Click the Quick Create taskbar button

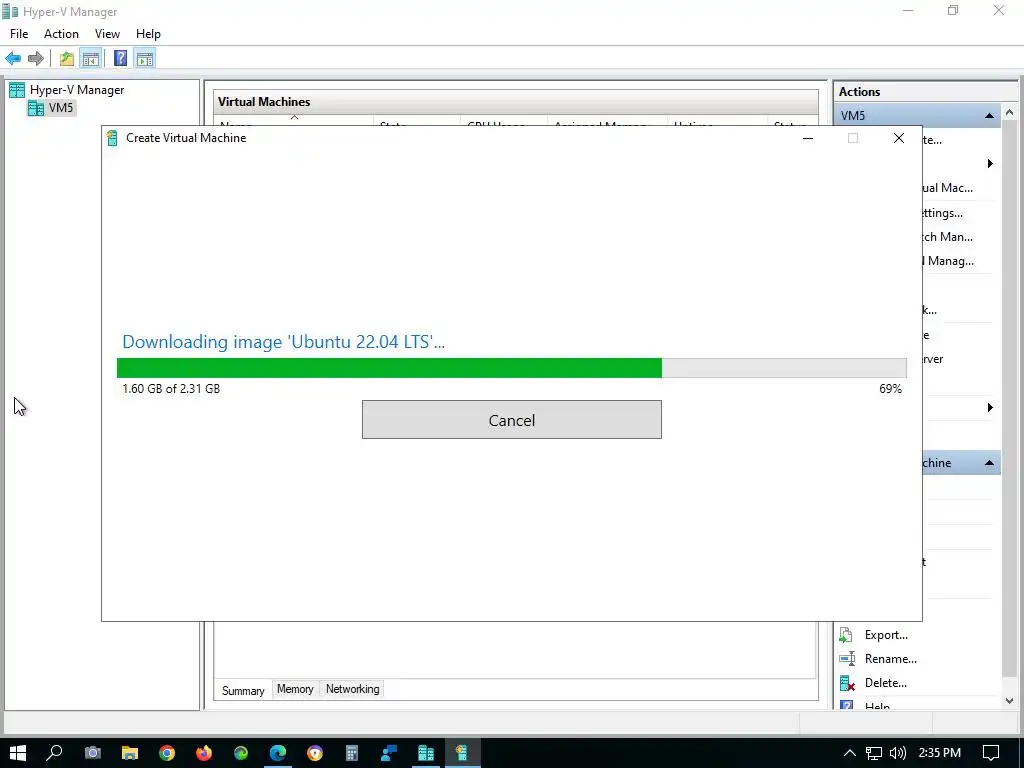tap(462, 753)
